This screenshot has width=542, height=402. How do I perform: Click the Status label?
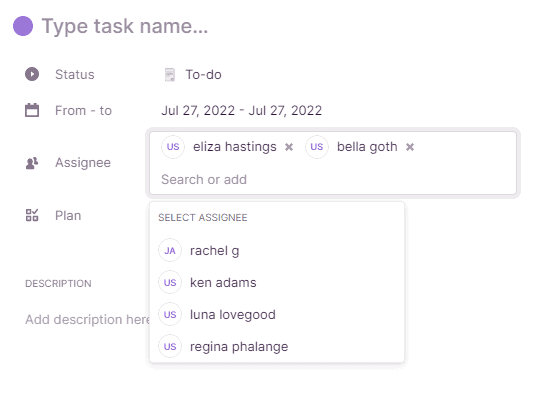(x=75, y=75)
